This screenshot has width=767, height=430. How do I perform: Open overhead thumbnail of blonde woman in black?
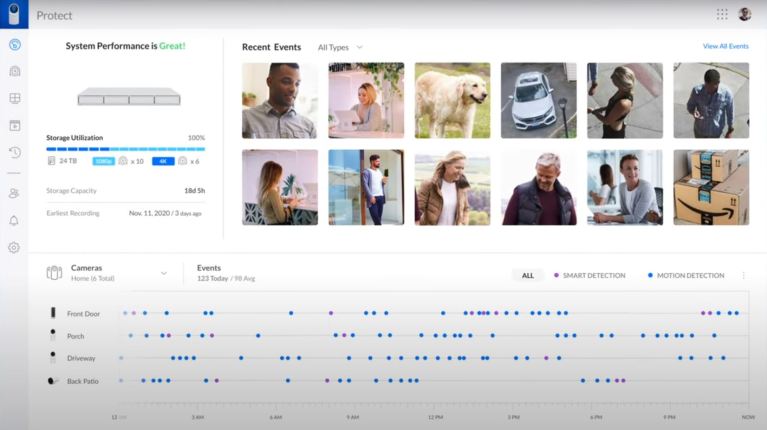click(x=625, y=100)
